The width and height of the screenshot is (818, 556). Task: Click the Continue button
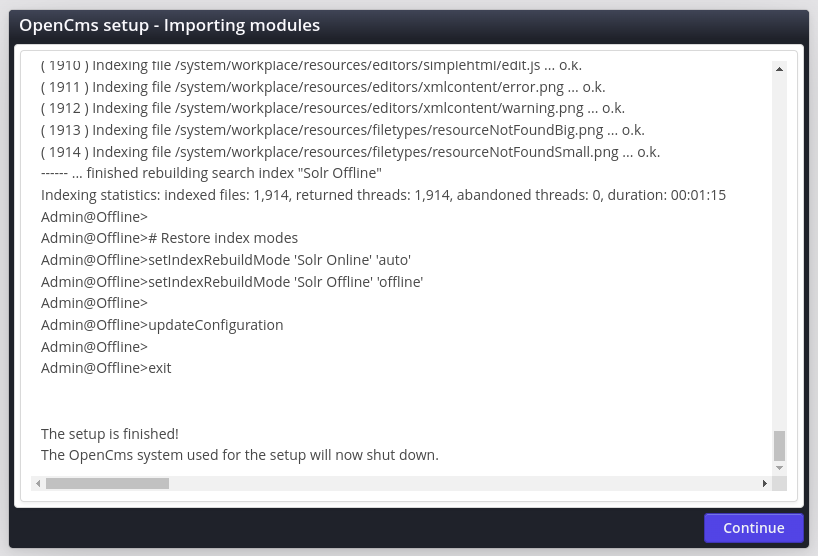tap(753, 528)
